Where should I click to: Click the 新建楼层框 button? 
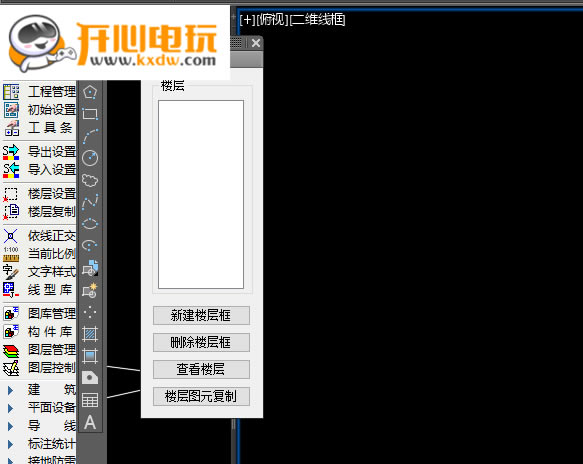[x=201, y=315]
